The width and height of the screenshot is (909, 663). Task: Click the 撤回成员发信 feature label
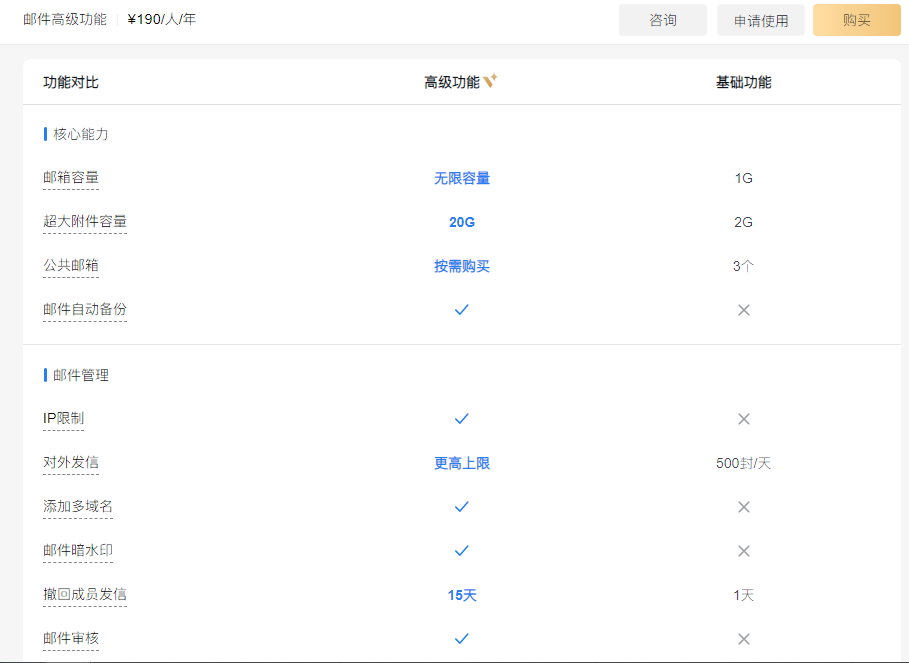(x=85, y=595)
